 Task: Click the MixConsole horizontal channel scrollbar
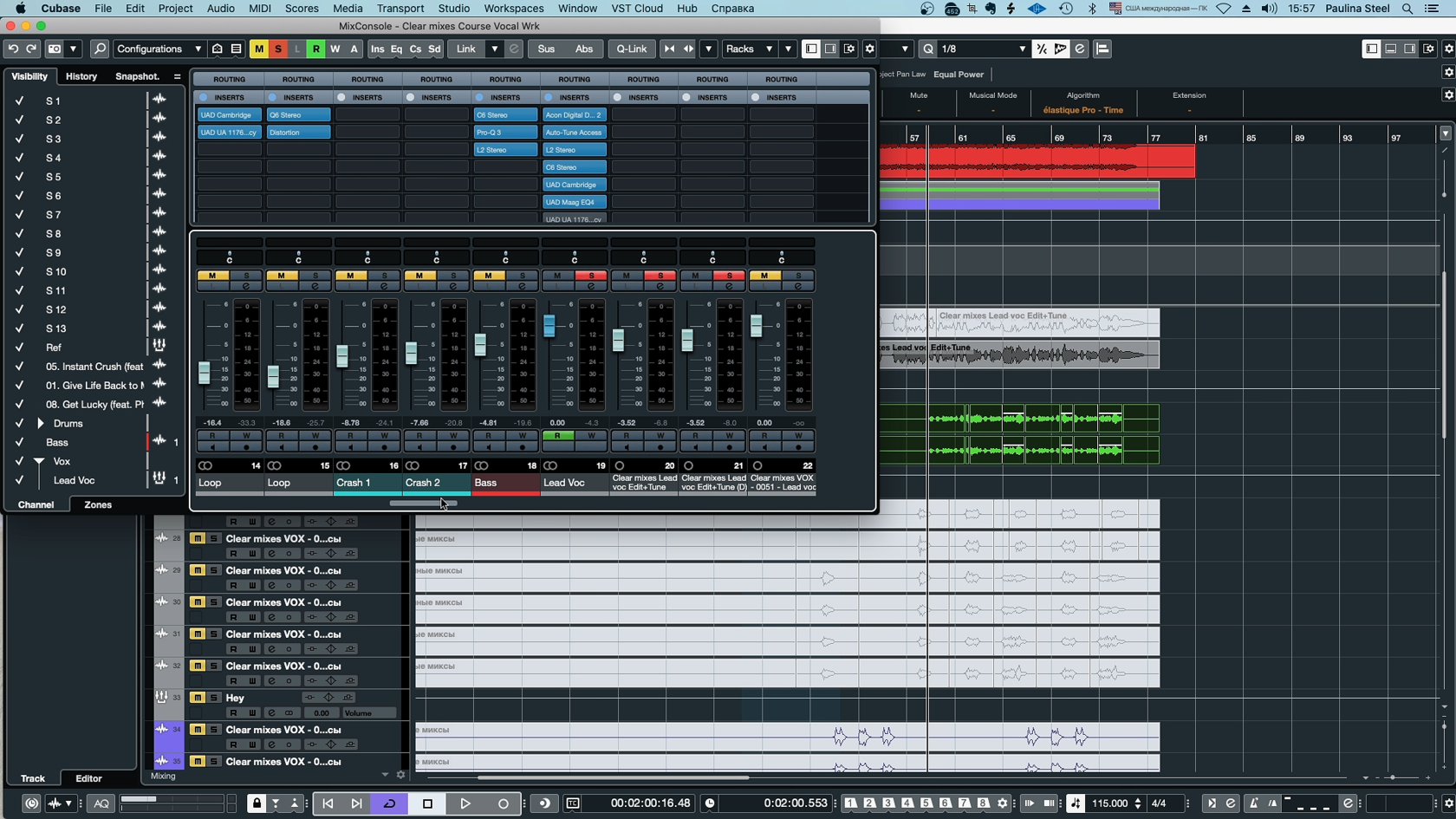pyautogui.click(x=424, y=504)
